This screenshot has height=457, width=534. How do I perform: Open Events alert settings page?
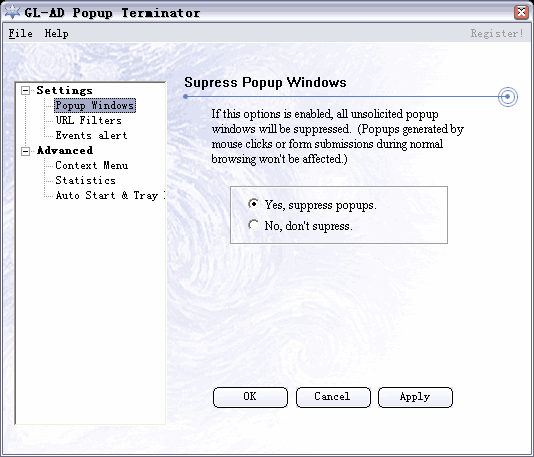[x=91, y=135]
